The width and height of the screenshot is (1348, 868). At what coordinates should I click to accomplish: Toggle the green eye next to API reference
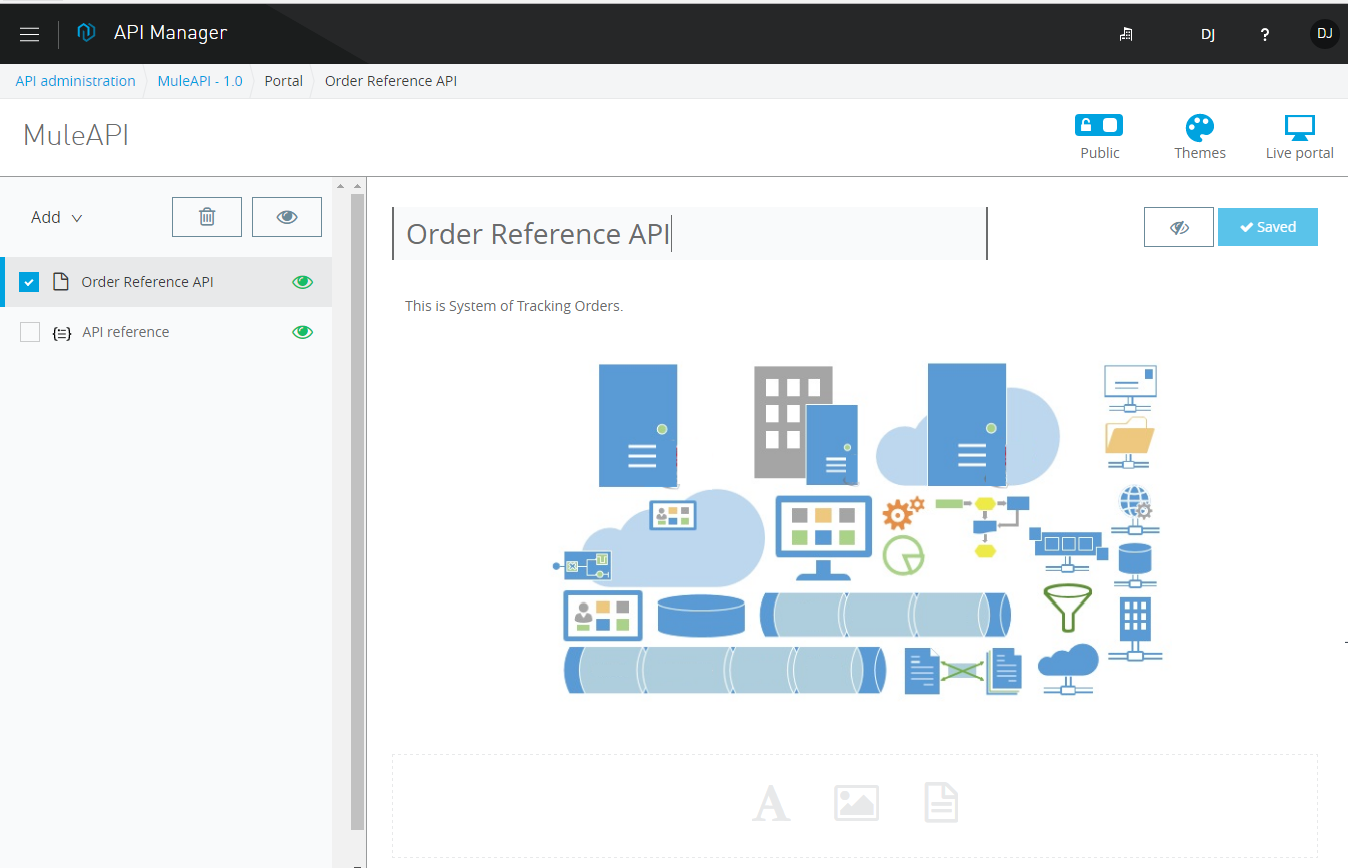click(x=302, y=331)
